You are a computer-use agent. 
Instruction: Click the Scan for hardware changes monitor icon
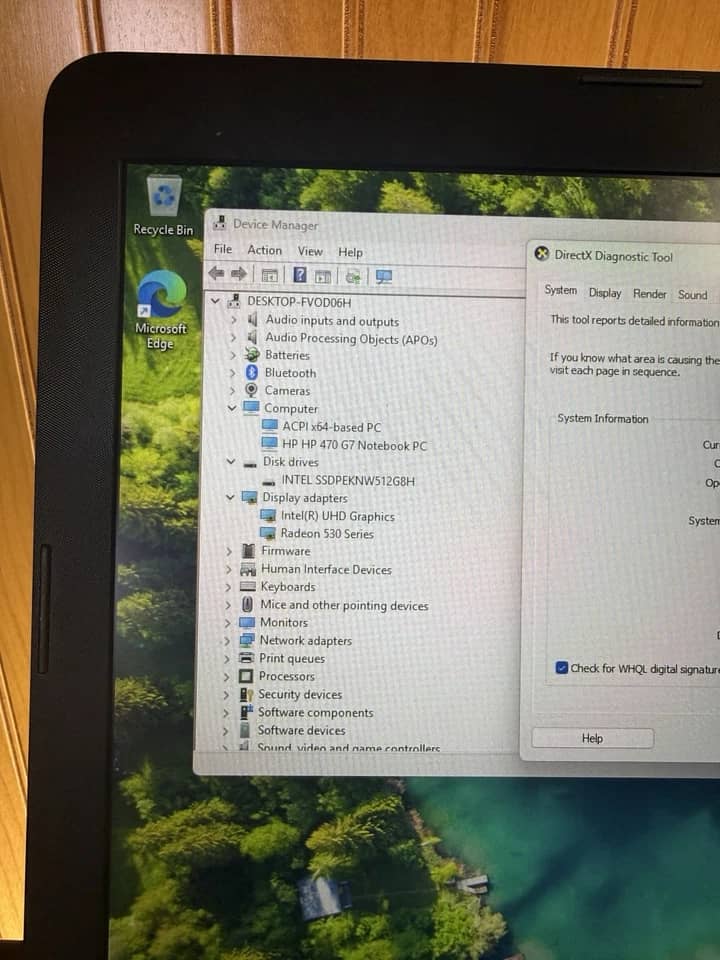click(x=384, y=277)
